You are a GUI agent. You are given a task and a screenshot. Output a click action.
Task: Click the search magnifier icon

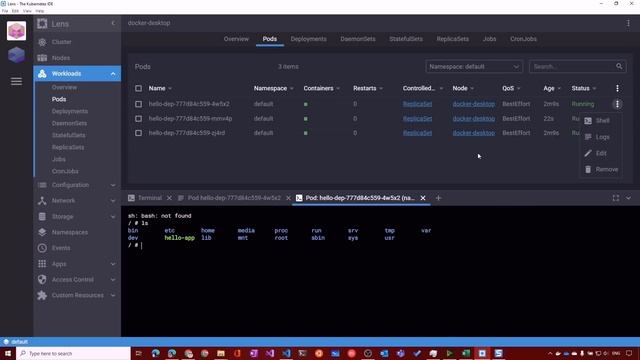[619, 67]
